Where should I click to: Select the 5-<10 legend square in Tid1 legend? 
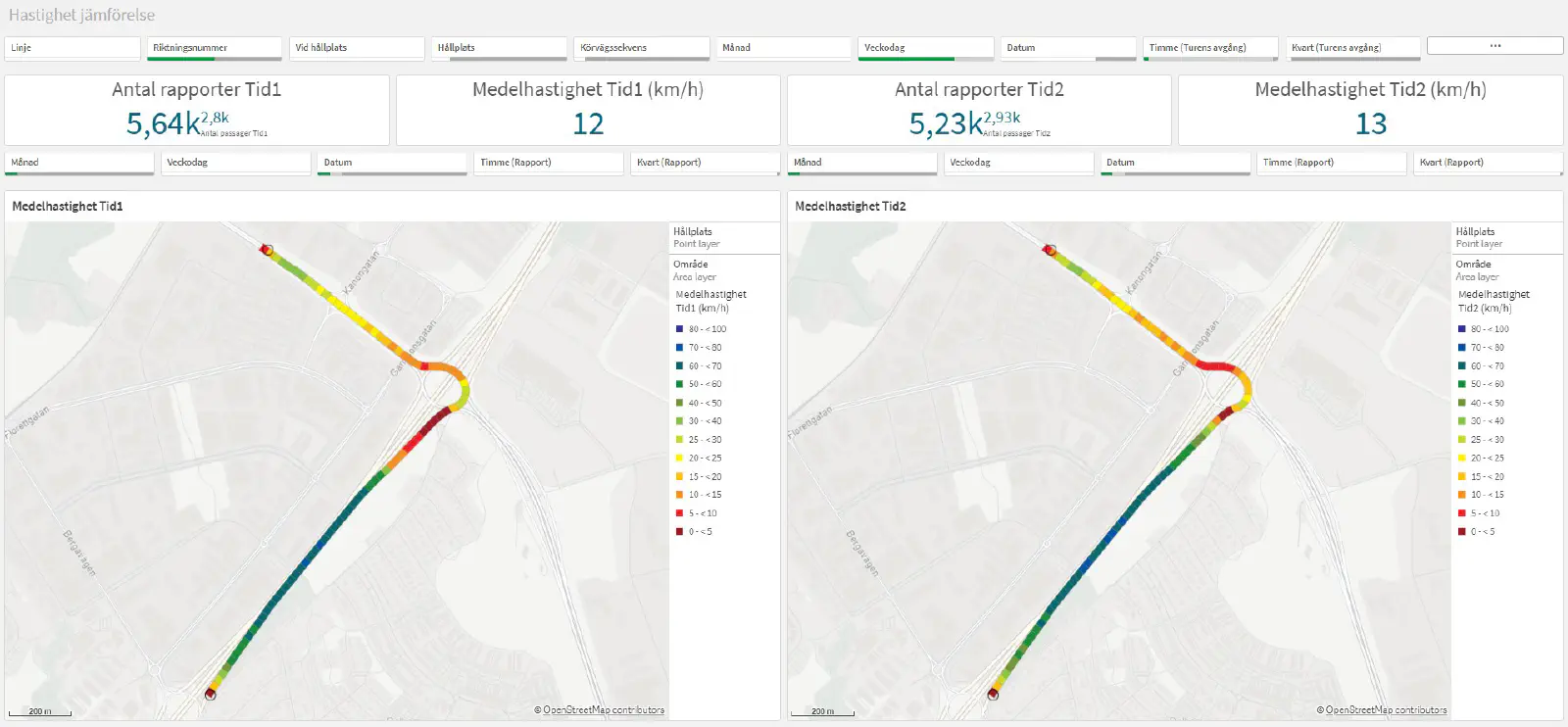coord(679,513)
